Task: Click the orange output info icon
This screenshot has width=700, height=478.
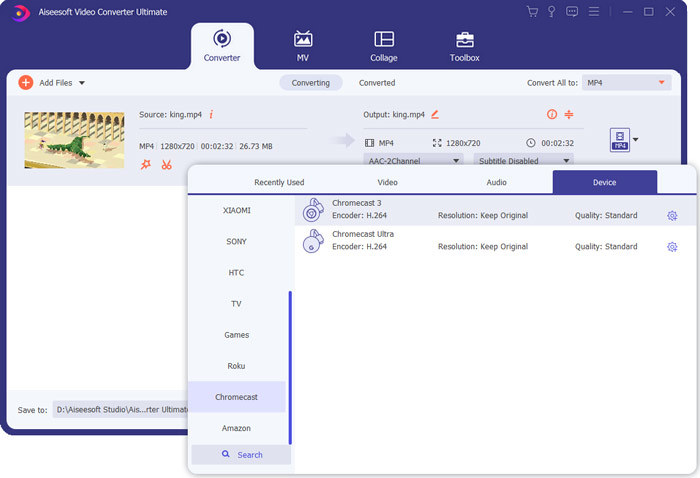Action: click(x=552, y=114)
